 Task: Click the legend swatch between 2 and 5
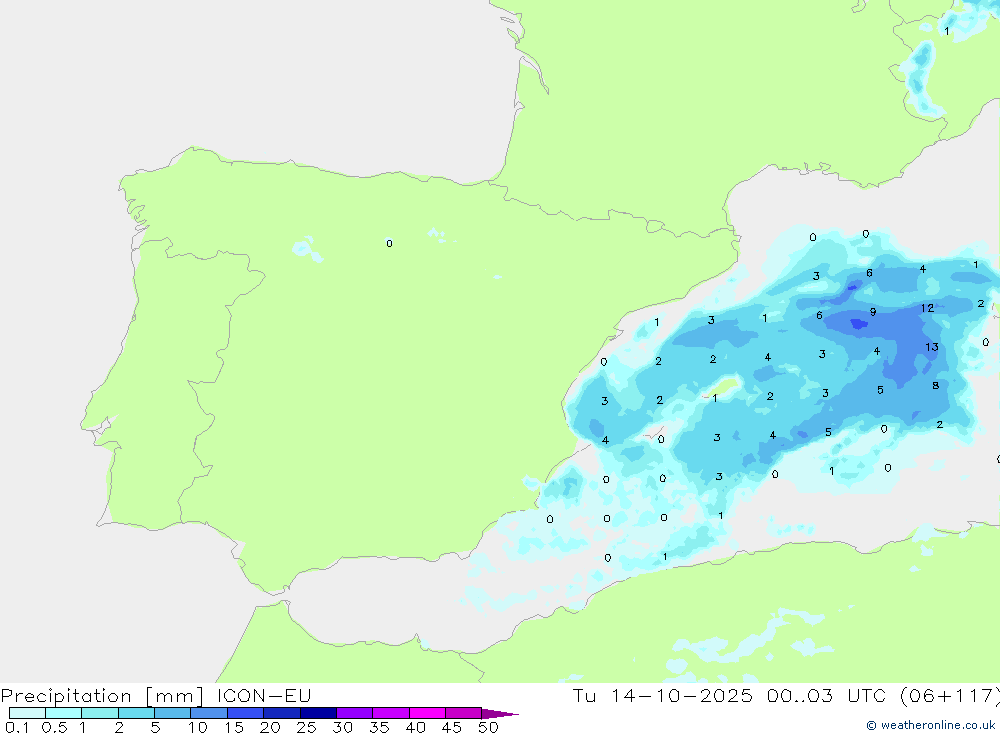(x=136, y=713)
